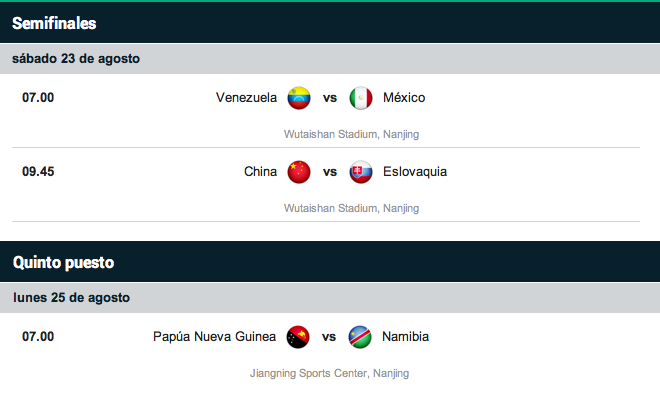The width and height of the screenshot is (660, 395).
Task: Open the México team name link
Action: click(x=404, y=98)
